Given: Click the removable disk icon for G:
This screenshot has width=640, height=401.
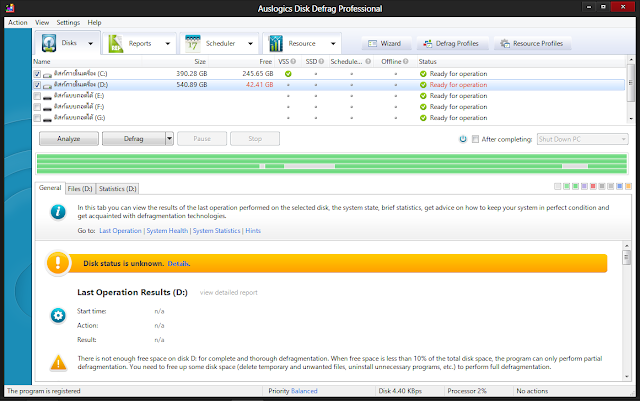Looking at the screenshot, I should 47,119.
